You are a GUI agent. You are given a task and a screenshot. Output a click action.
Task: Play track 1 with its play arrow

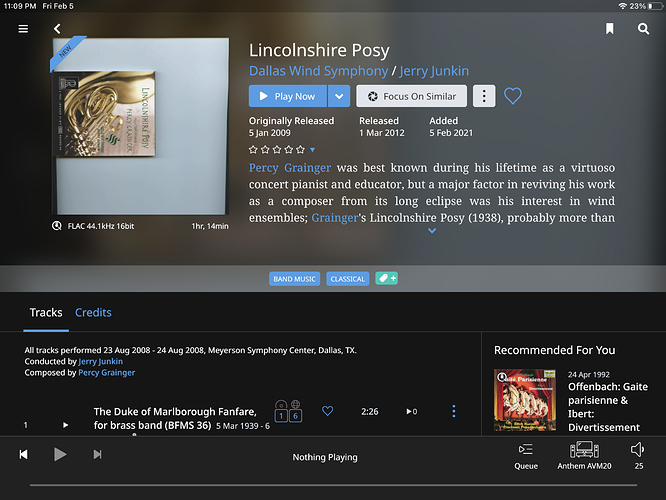pyautogui.click(x=65, y=425)
